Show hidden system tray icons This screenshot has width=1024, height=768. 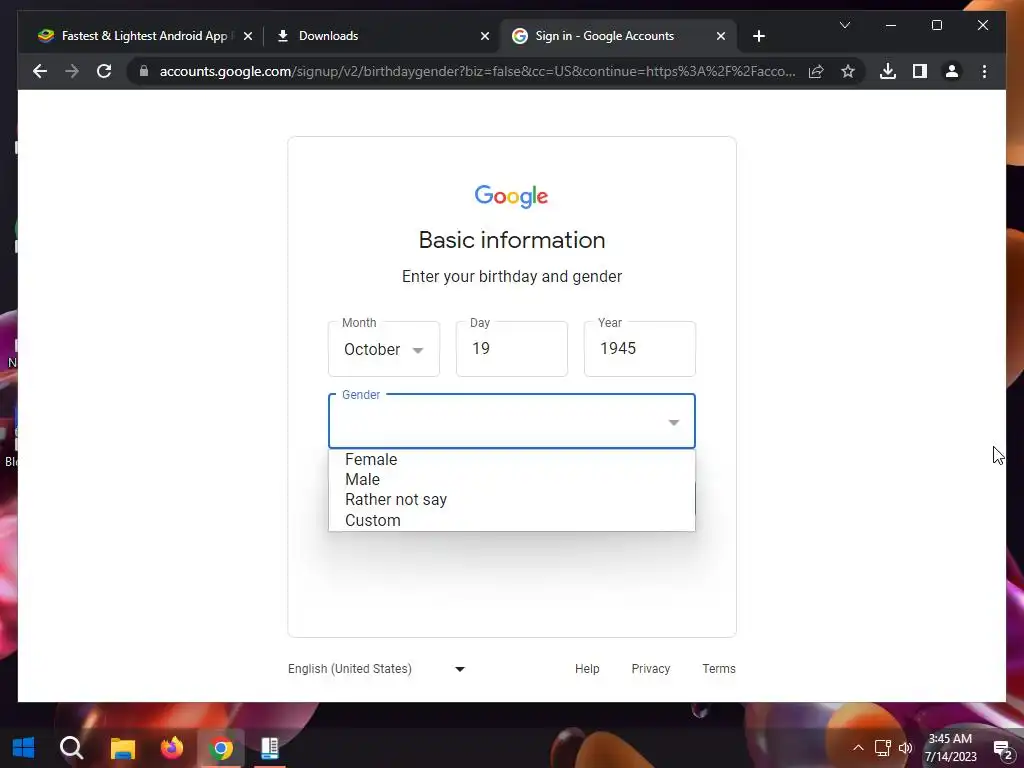coord(858,748)
